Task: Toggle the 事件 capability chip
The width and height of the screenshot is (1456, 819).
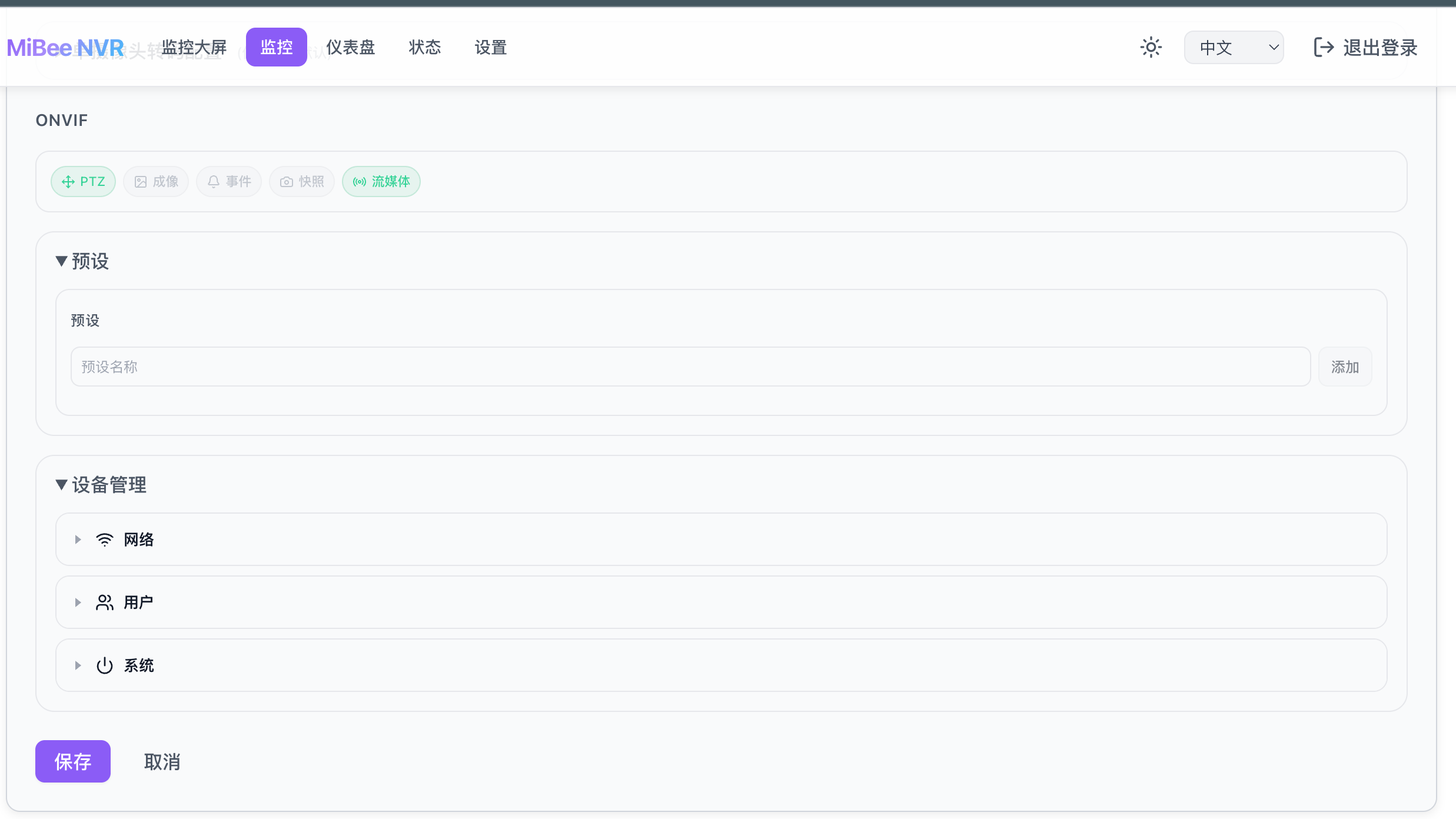Action: (229, 181)
